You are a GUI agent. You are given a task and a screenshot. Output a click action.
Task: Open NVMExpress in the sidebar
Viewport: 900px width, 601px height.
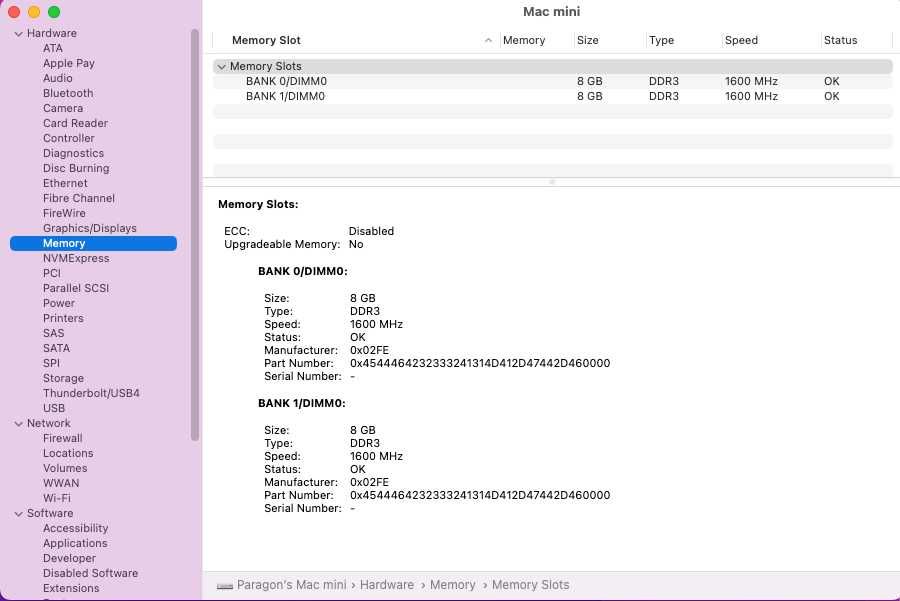click(x=76, y=258)
